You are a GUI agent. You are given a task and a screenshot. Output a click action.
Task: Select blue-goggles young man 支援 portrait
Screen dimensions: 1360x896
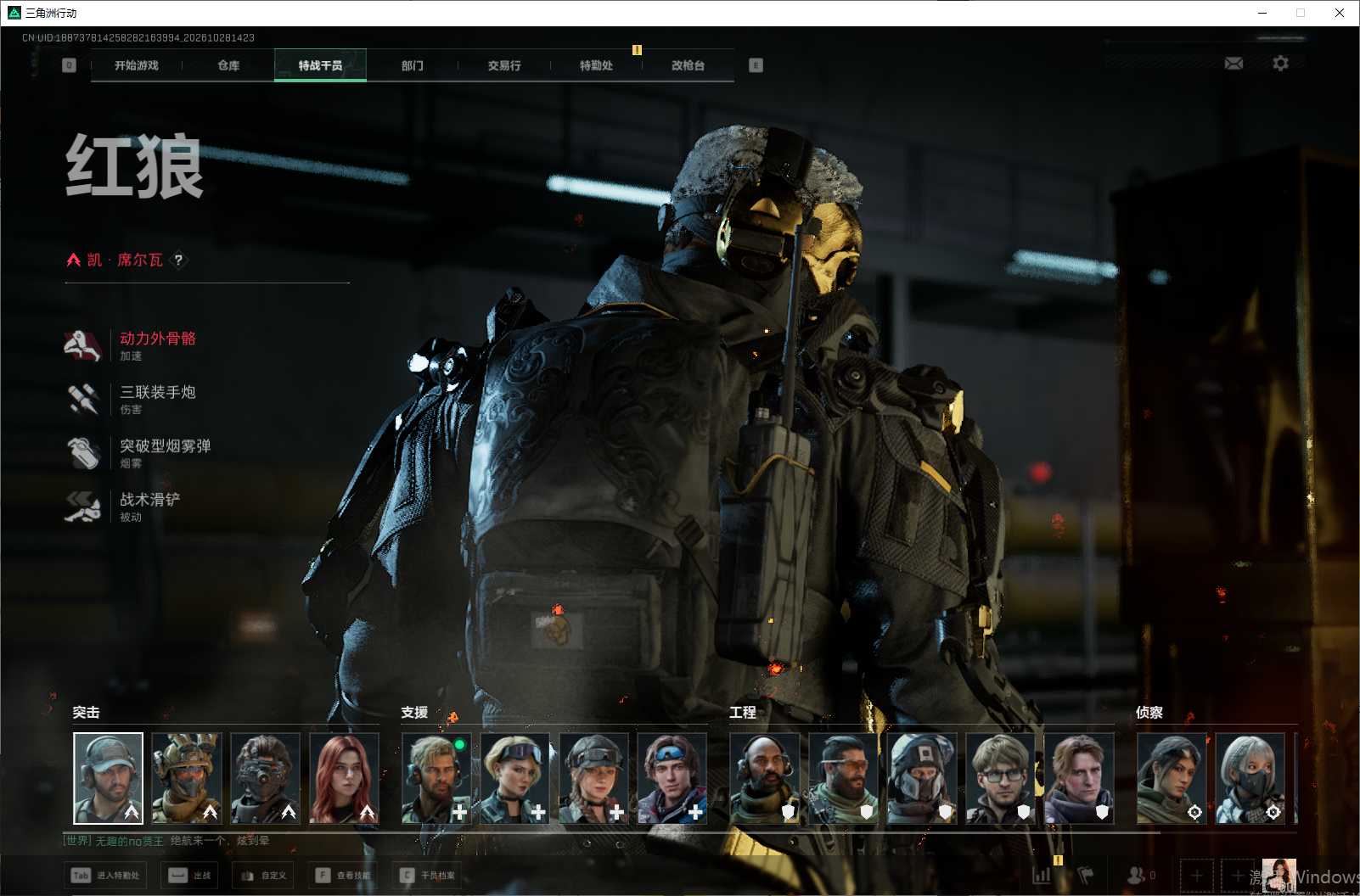tap(672, 778)
